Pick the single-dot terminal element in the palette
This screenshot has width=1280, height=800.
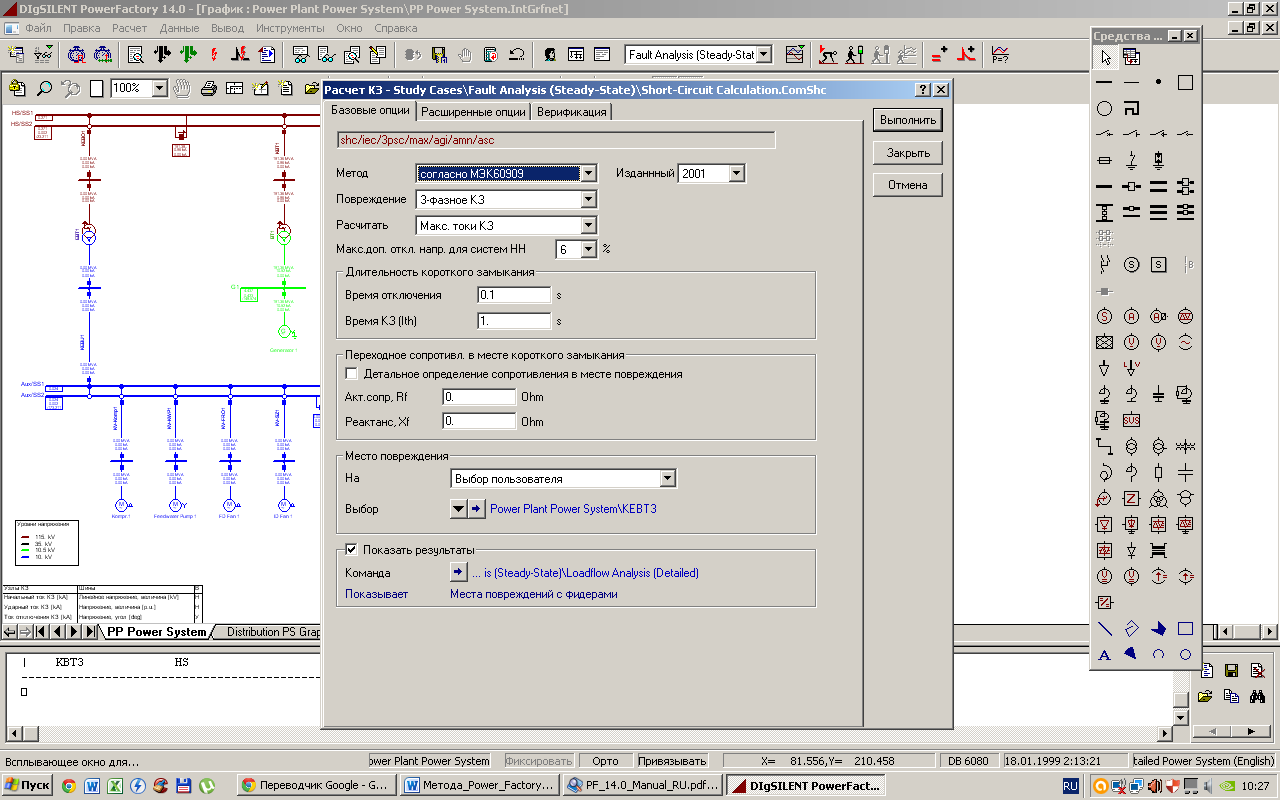tap(1158, 82)
